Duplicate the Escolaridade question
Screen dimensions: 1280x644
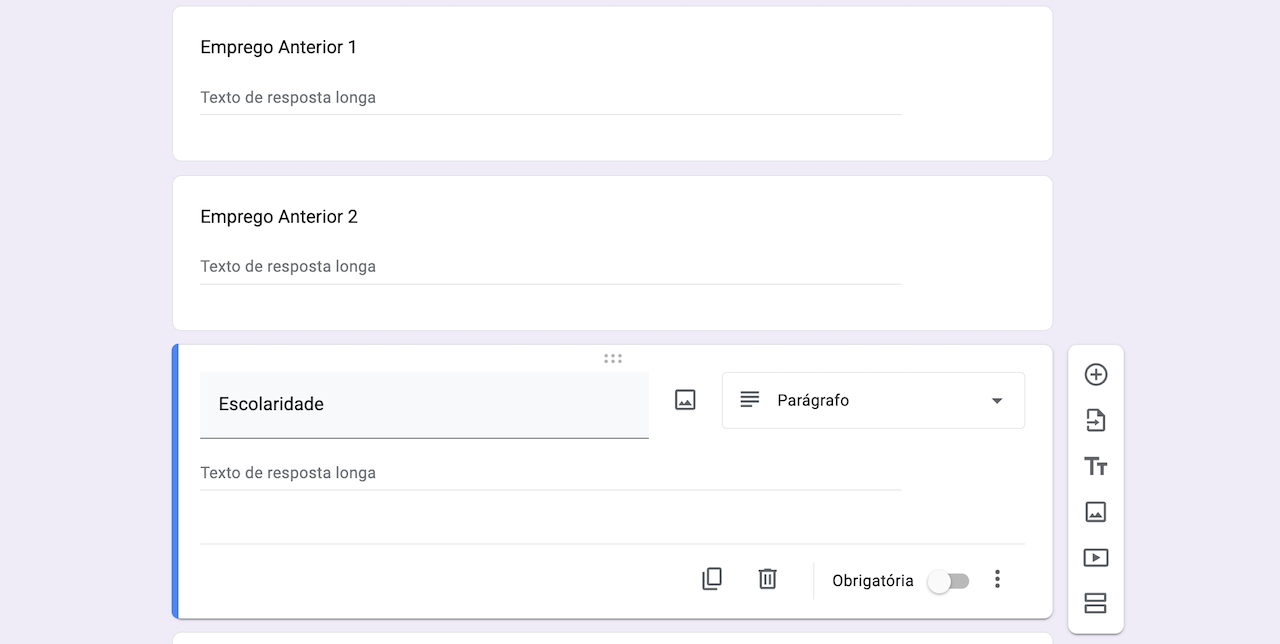click(x=712, y=579)
